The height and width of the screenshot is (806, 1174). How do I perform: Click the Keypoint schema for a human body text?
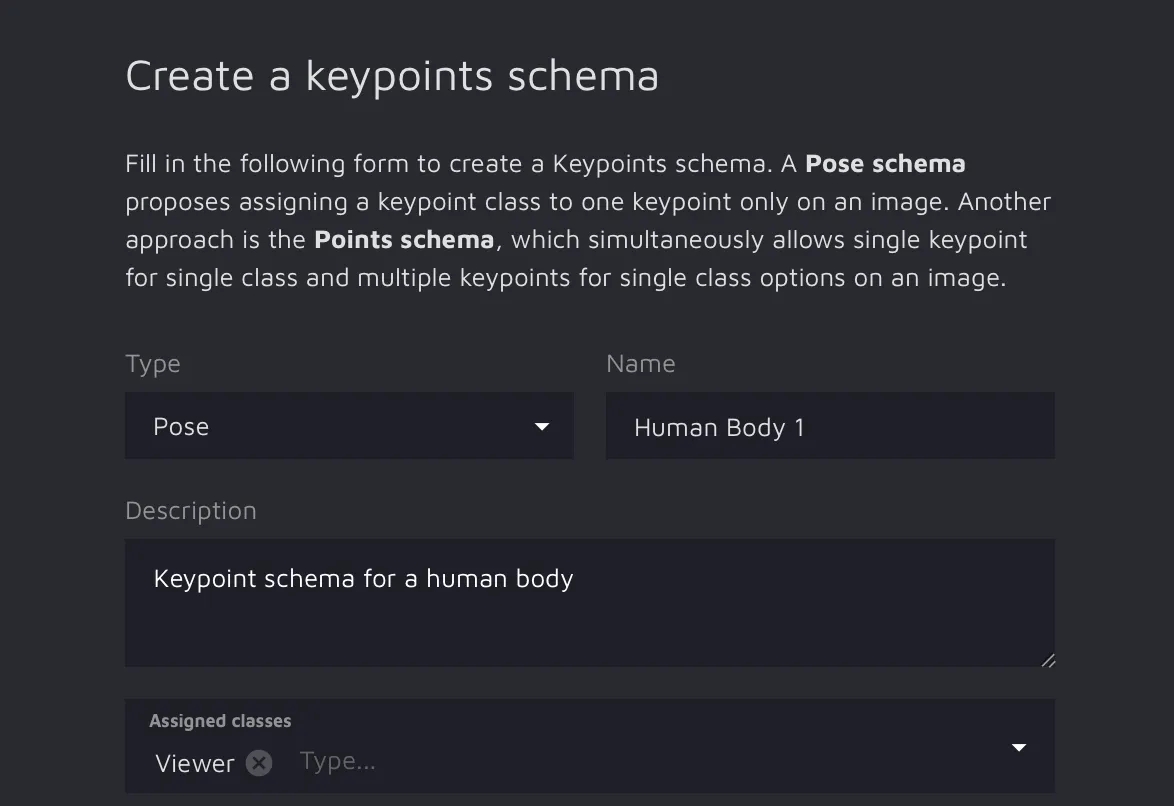pos(363,579)
